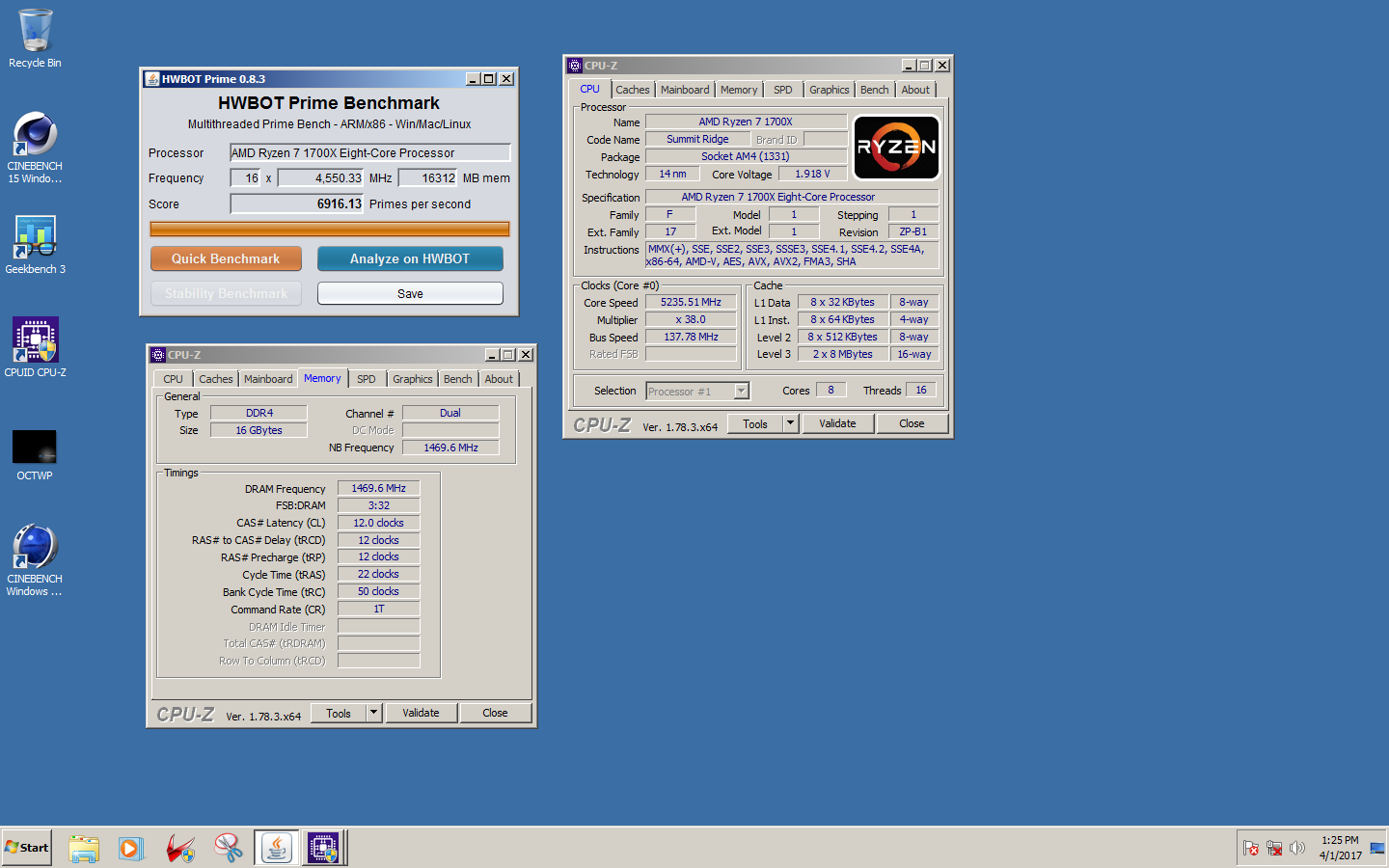Open SPD tab in Memory CPU-Z window
The image size is (1389, 868).
[367, 379]
